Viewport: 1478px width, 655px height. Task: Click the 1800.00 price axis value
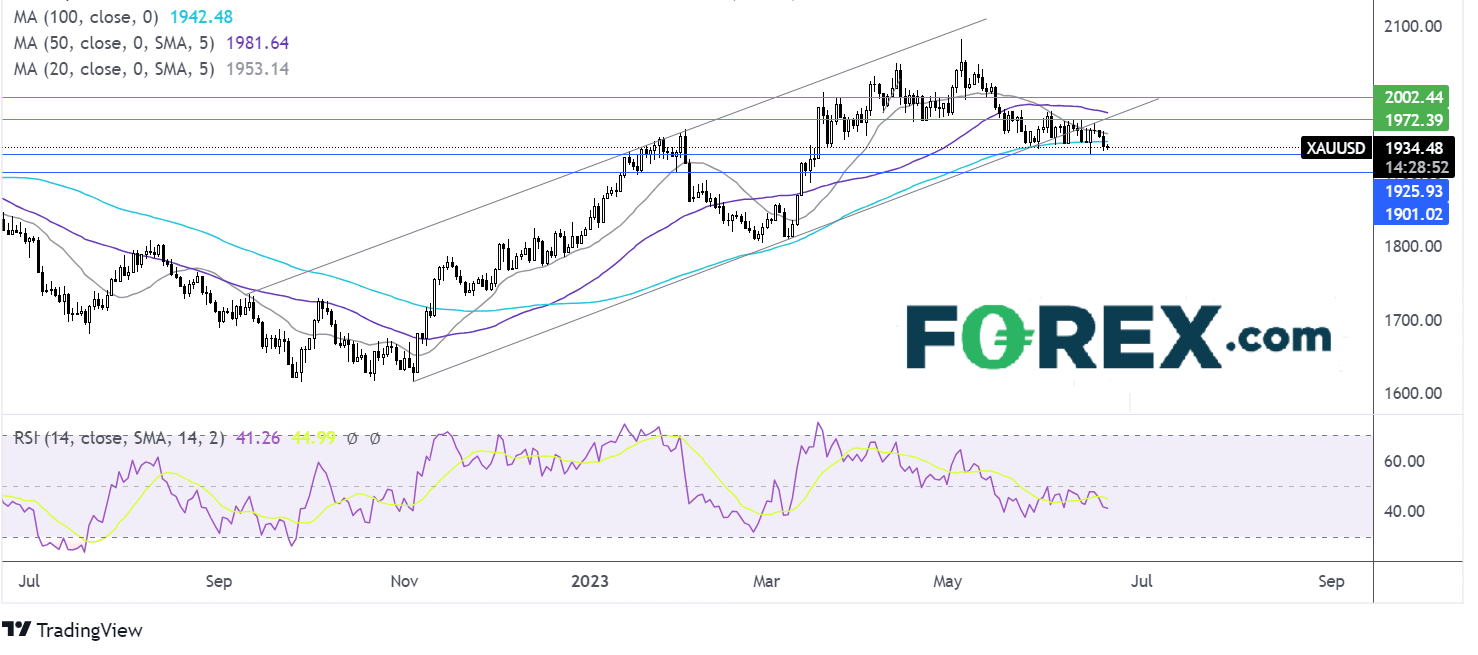(x=1413, y=247)
